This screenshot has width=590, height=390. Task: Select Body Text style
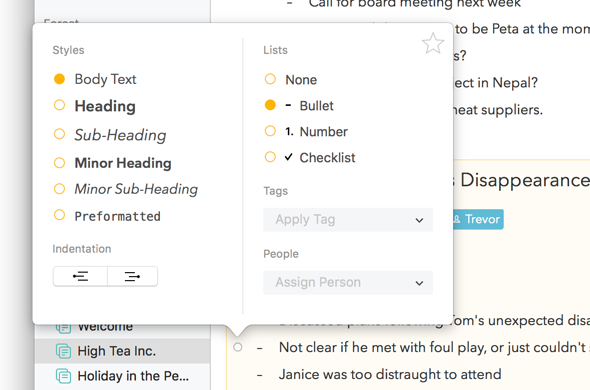click(95, 79)
